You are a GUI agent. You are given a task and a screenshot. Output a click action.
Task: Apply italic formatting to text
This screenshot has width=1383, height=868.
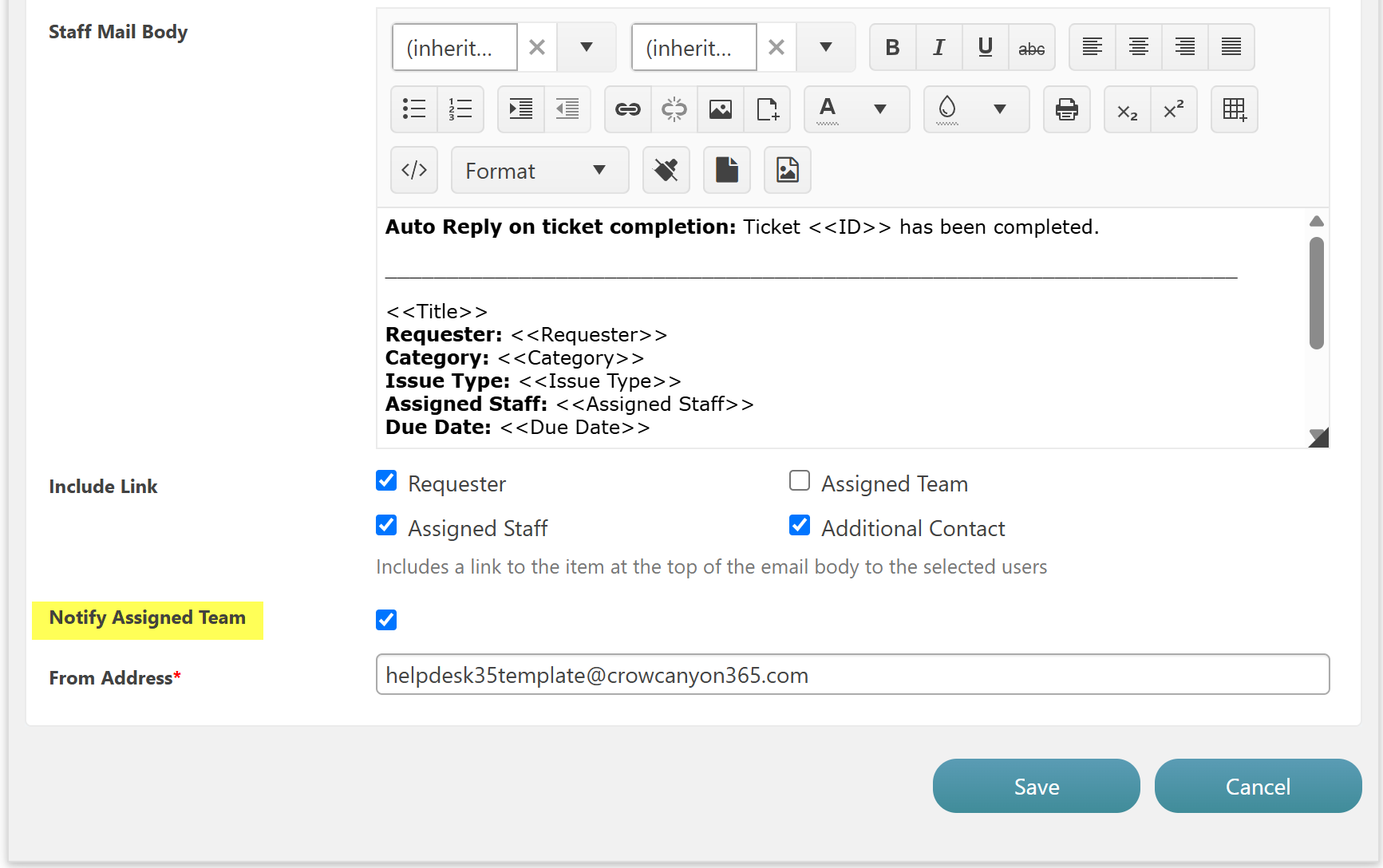(x=938, y=48)
